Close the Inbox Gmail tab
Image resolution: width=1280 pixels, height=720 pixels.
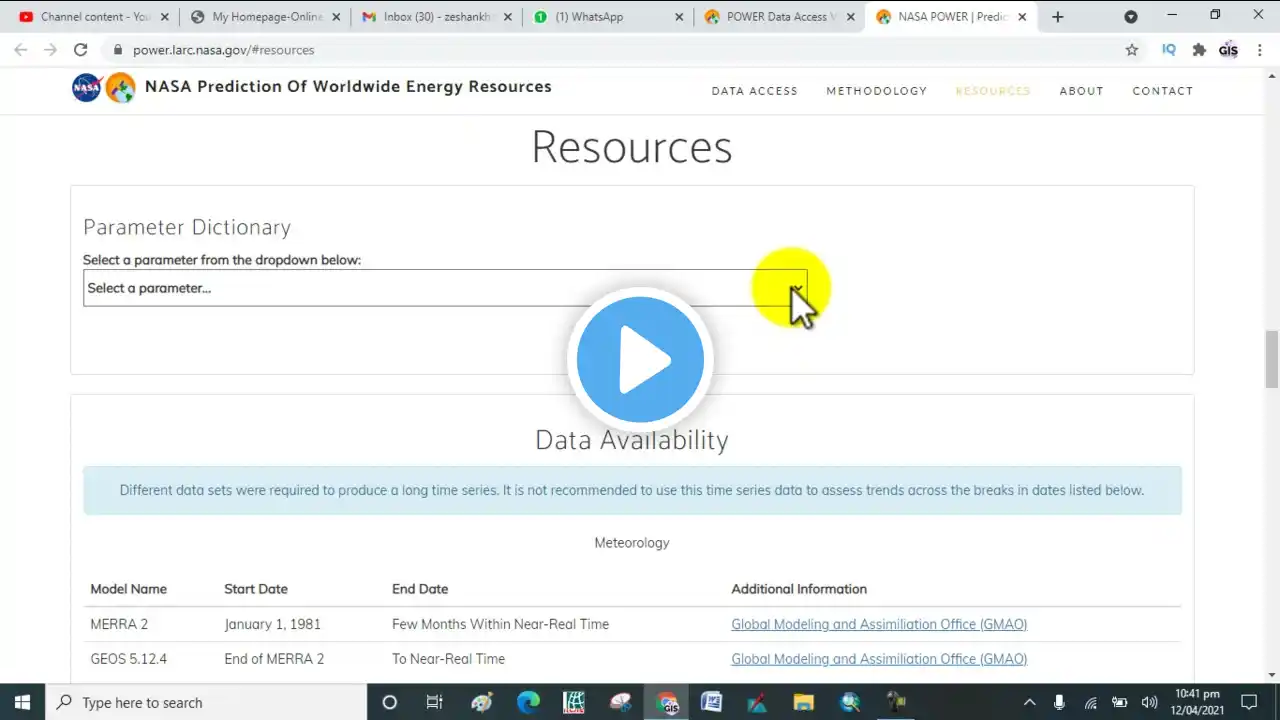pyautogui.click(x=508, y=17)
